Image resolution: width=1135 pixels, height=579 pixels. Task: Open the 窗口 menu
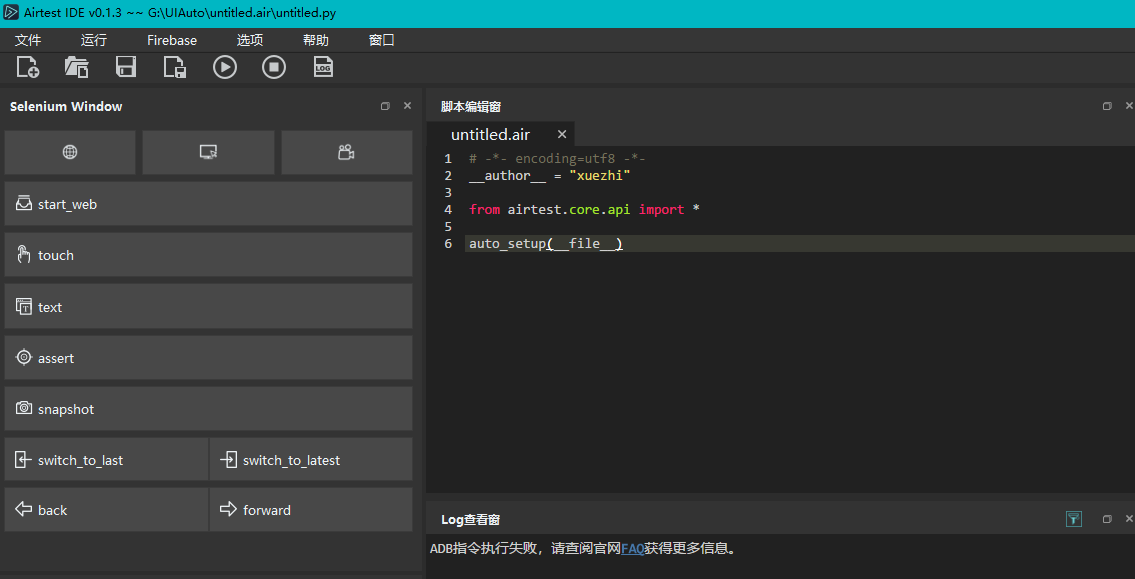pyautogui.click(x=381, y=41)
